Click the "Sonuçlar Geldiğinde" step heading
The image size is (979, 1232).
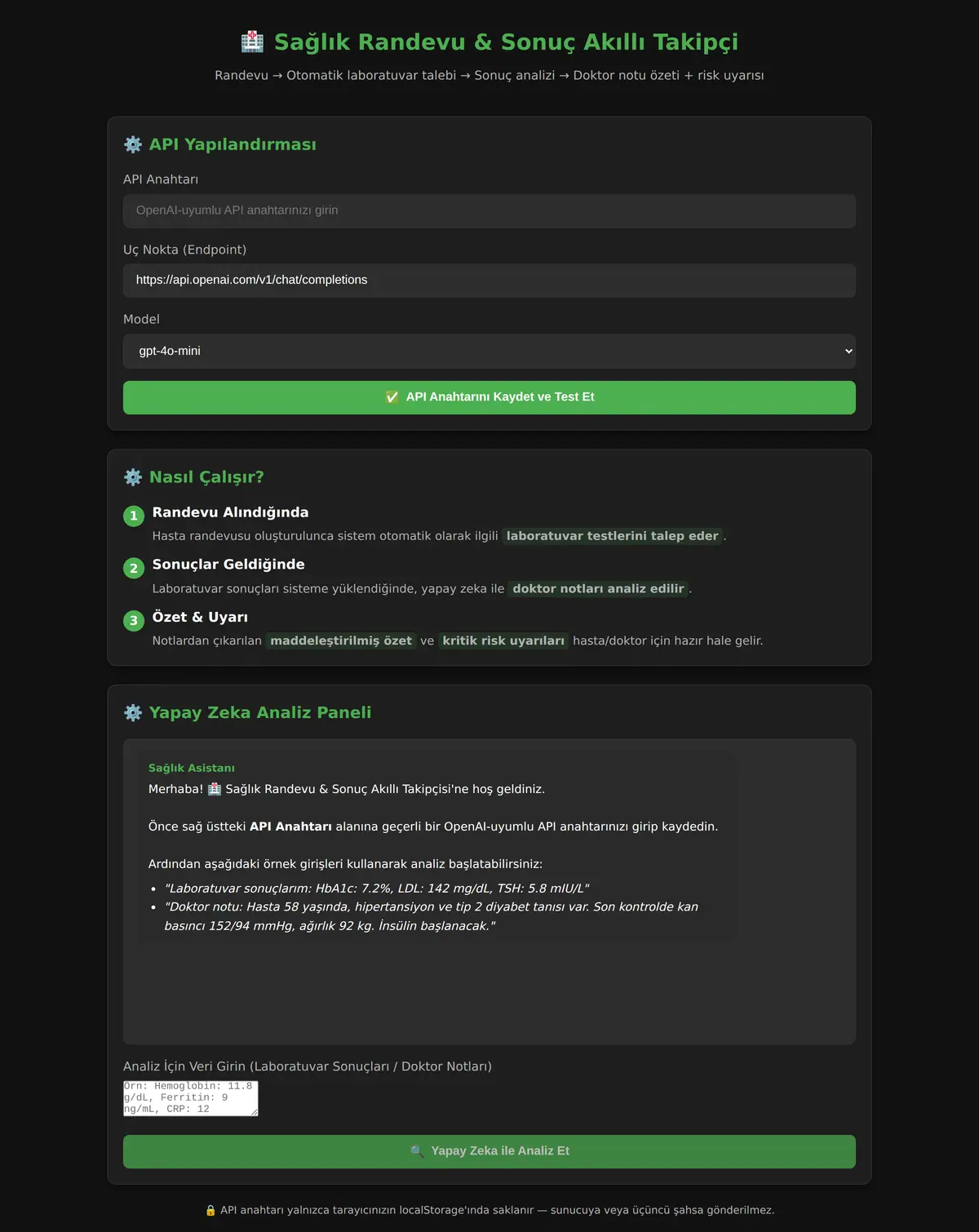pos(228,565)
